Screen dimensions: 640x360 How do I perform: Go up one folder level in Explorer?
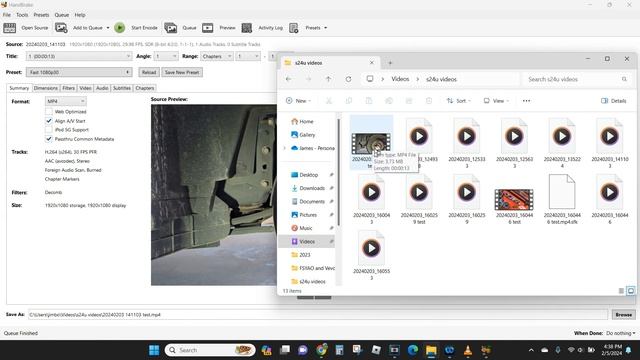point(328,79)
